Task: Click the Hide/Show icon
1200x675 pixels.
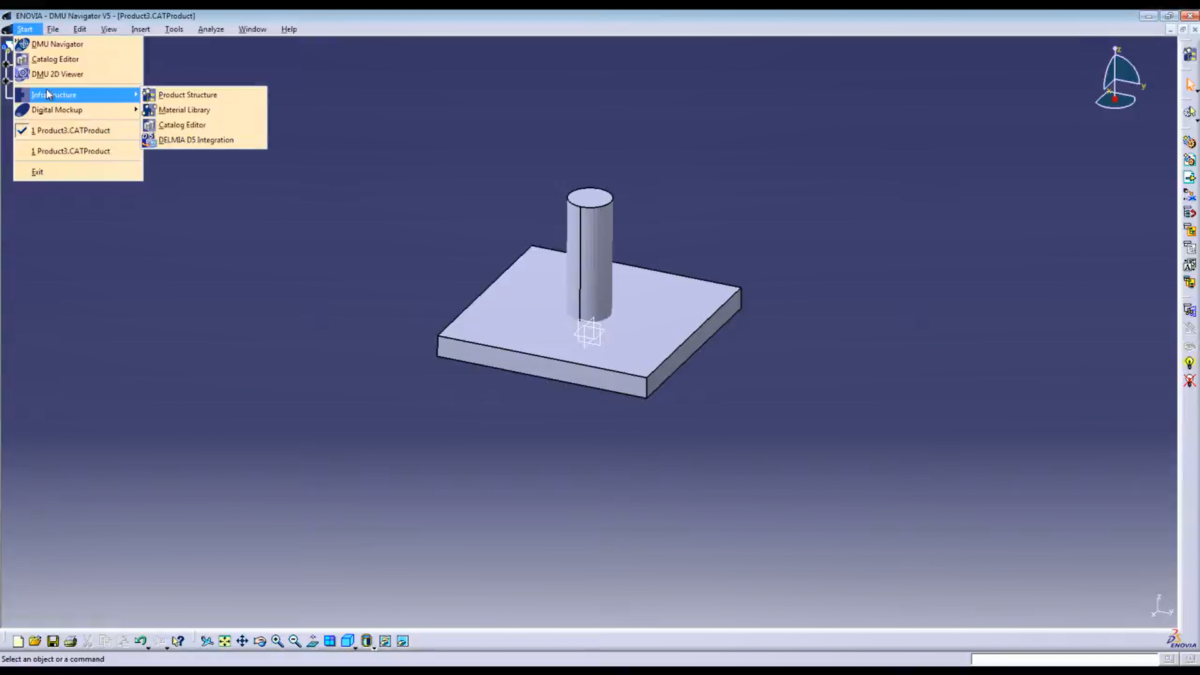Action: [x=385, y=641]
